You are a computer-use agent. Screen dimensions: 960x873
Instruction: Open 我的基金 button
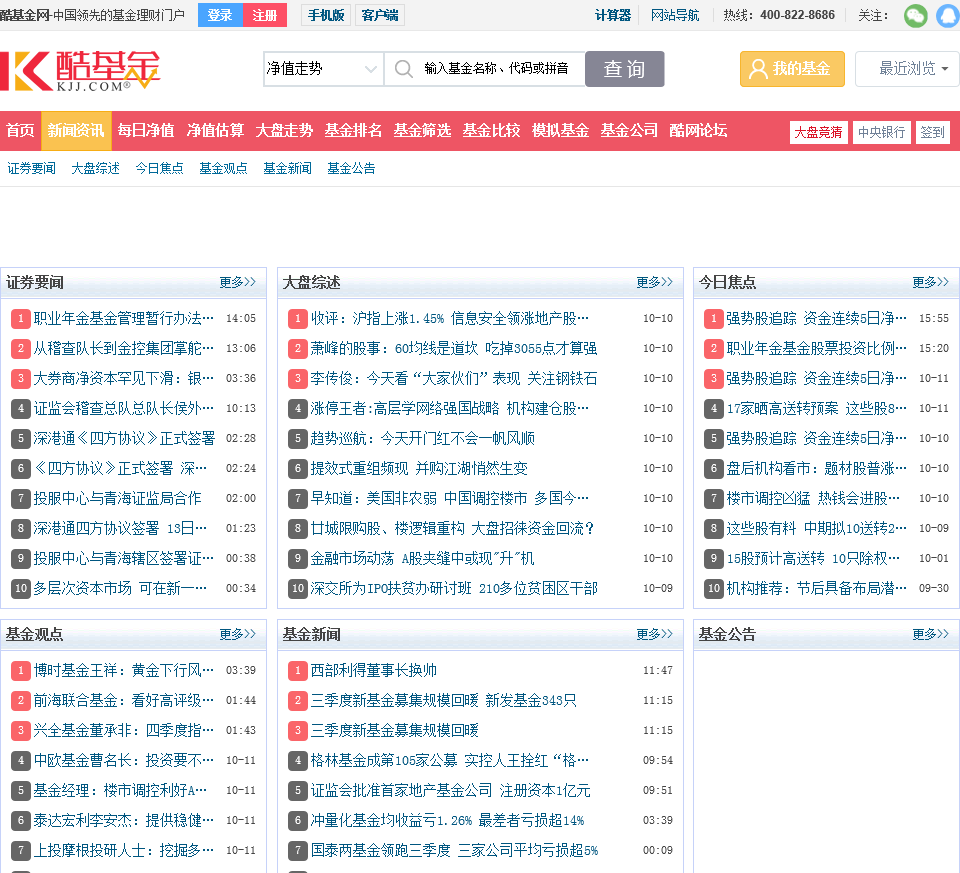coord(792,69)
